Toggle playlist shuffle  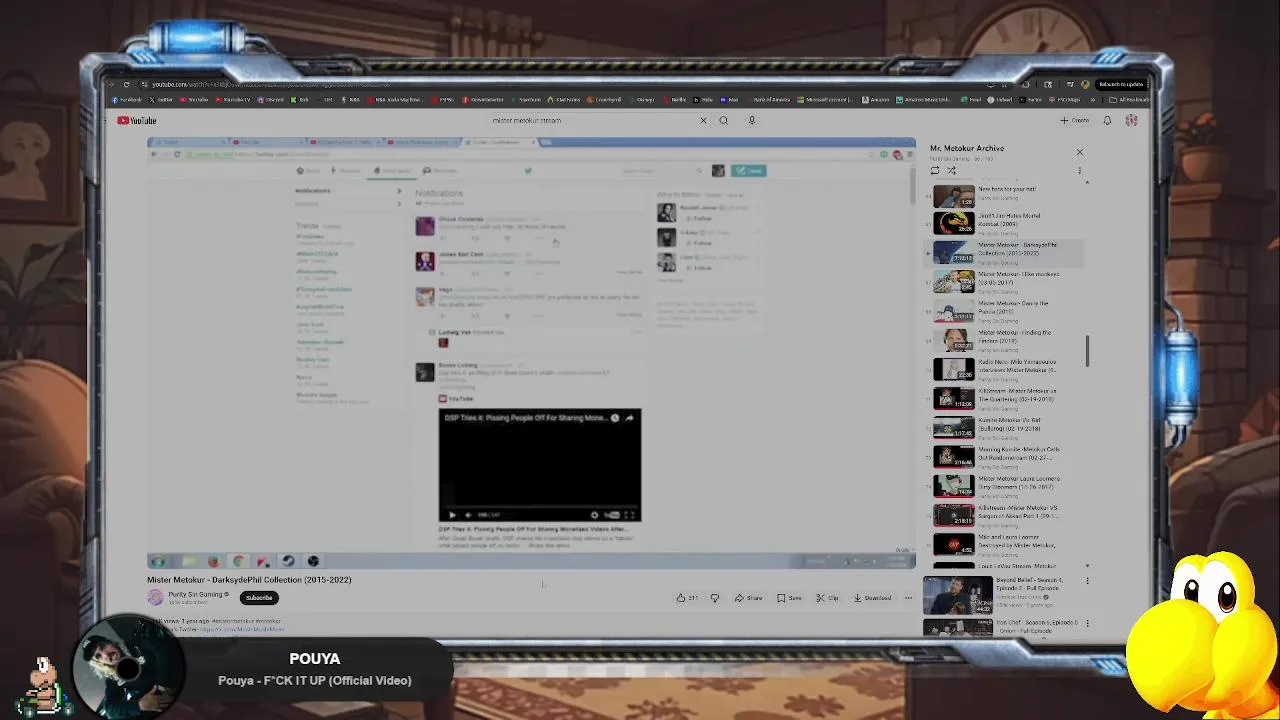(x=951, y=170)
